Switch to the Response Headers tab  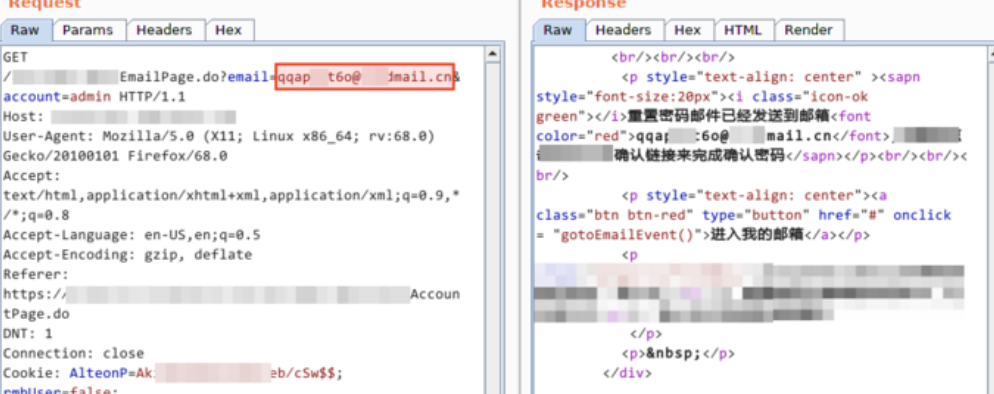pos(623,30)
